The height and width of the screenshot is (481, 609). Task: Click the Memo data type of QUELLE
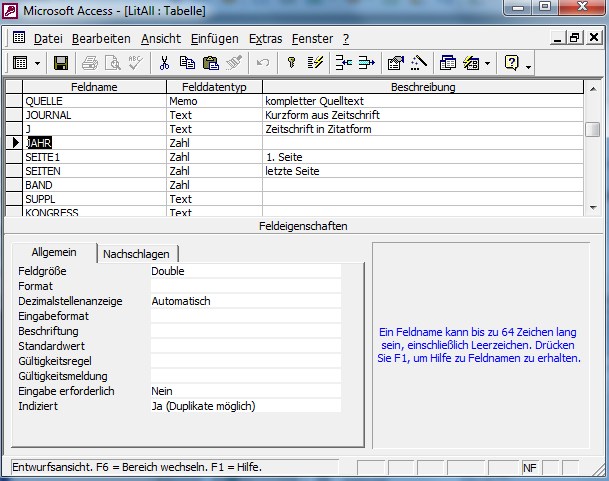click(214, 101)
